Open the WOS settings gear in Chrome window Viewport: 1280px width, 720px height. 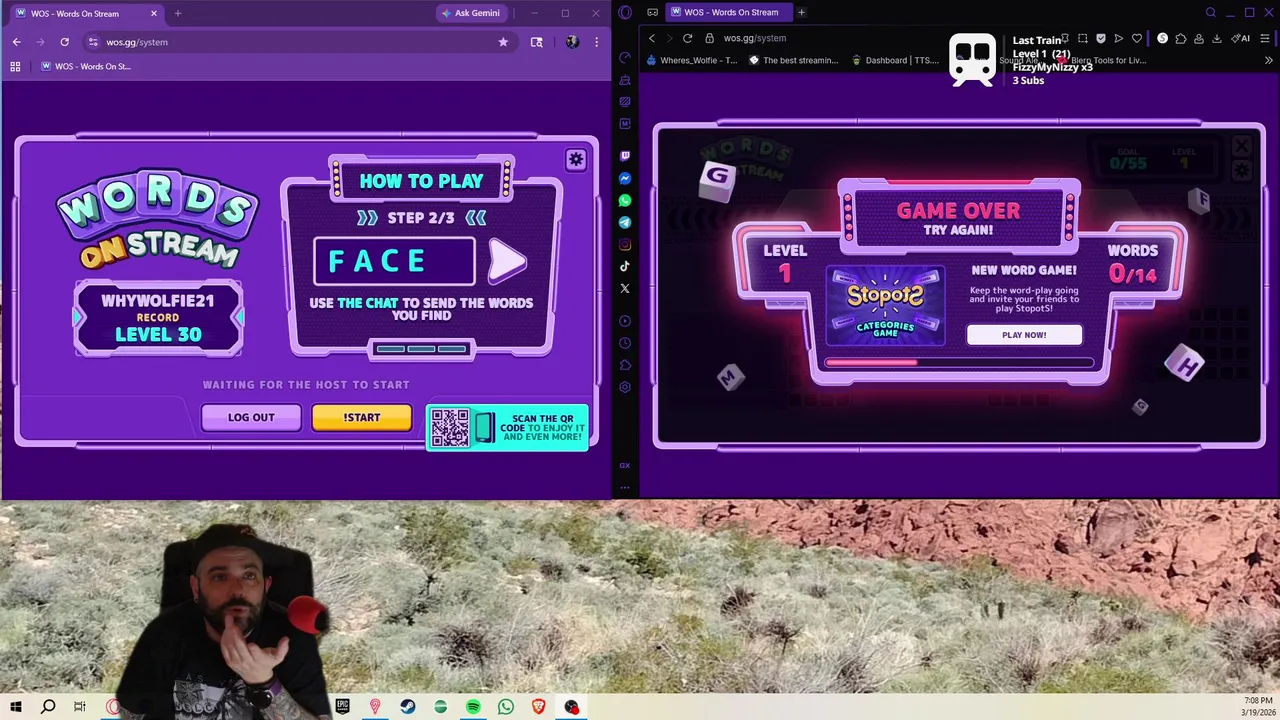(x=576, y=160)
